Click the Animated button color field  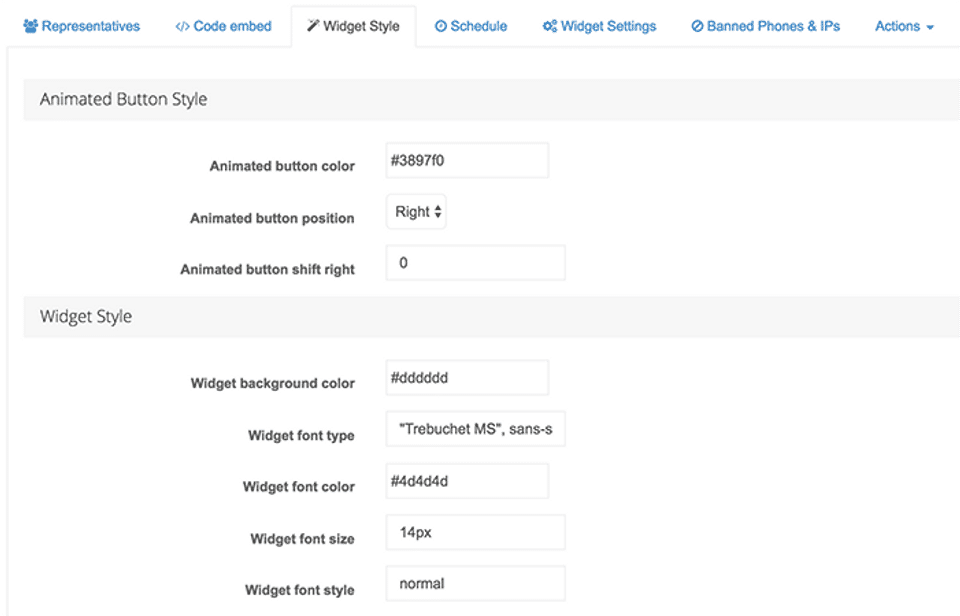click(x=467, y=160)
